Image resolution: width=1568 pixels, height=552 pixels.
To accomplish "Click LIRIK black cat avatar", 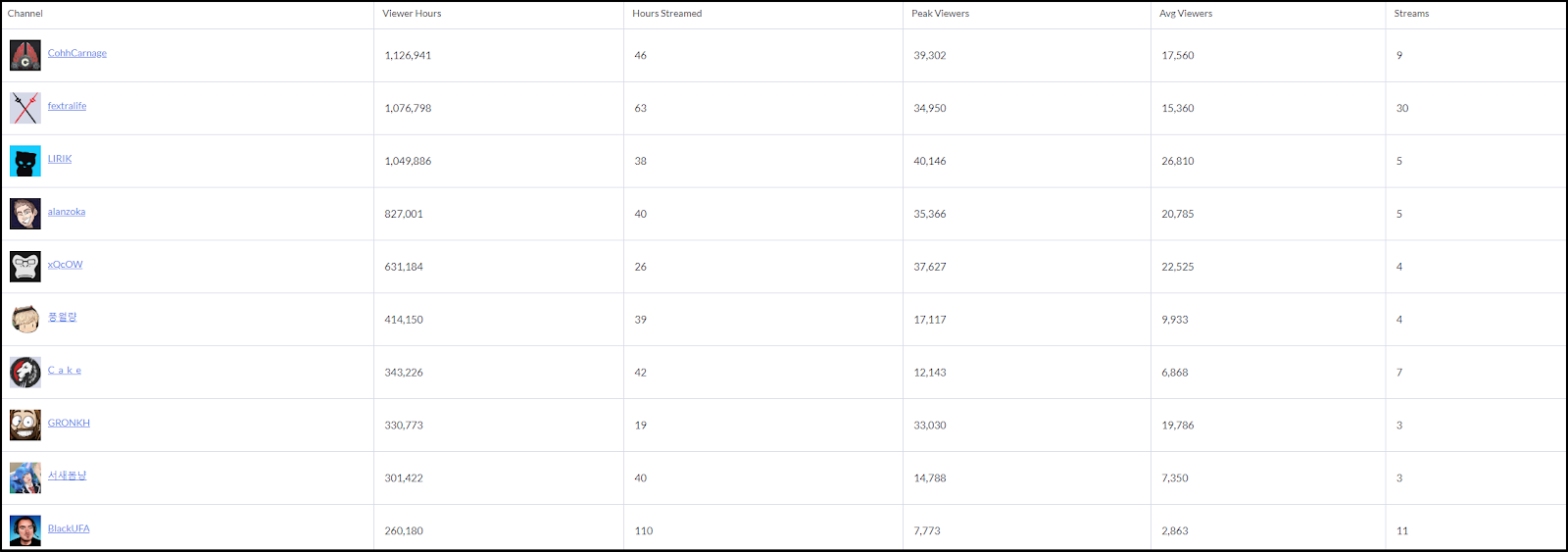I will (25, 161).
